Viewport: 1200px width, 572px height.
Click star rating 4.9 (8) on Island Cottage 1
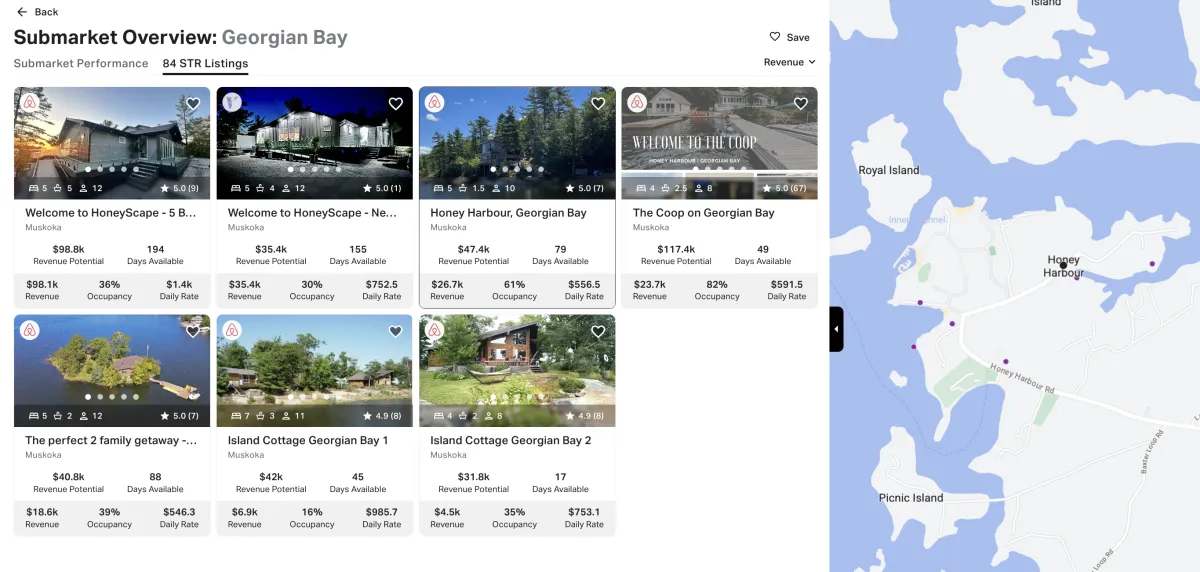pyautogui.click(x=381, y=416)
